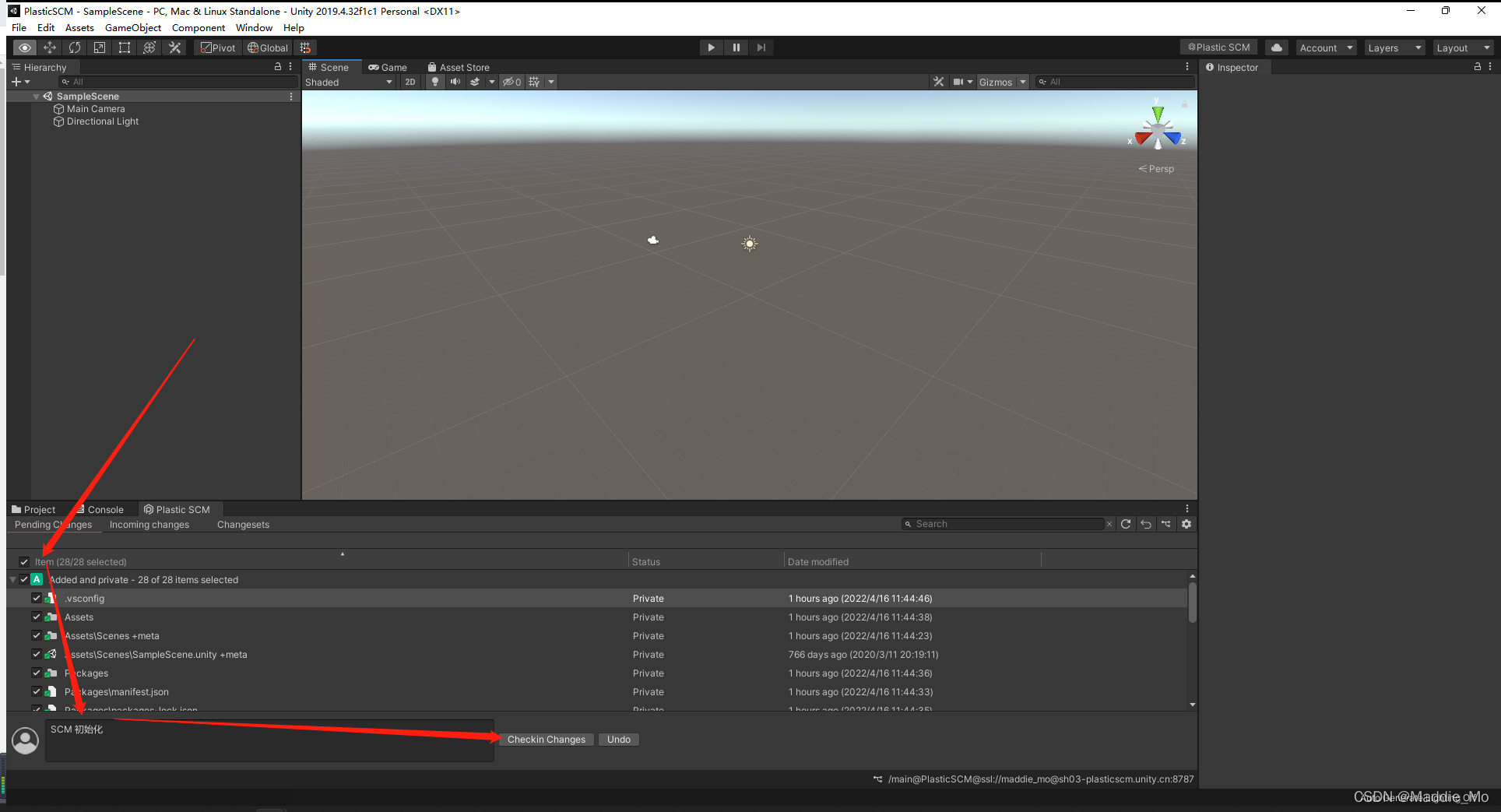The width and height of the screenshot is (1501, 812).
Task: Select the Rect tool
Action: coord(125,47)
